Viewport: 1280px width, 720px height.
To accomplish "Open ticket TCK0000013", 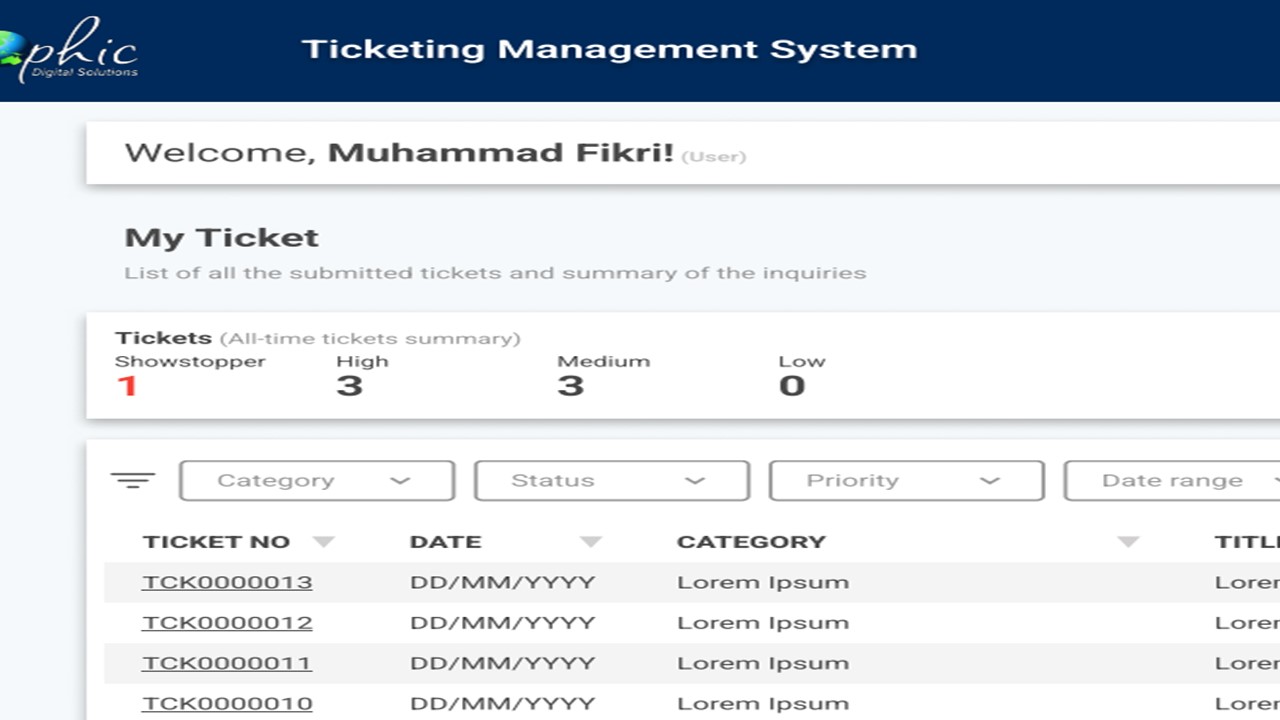I will tap(227, 582).
